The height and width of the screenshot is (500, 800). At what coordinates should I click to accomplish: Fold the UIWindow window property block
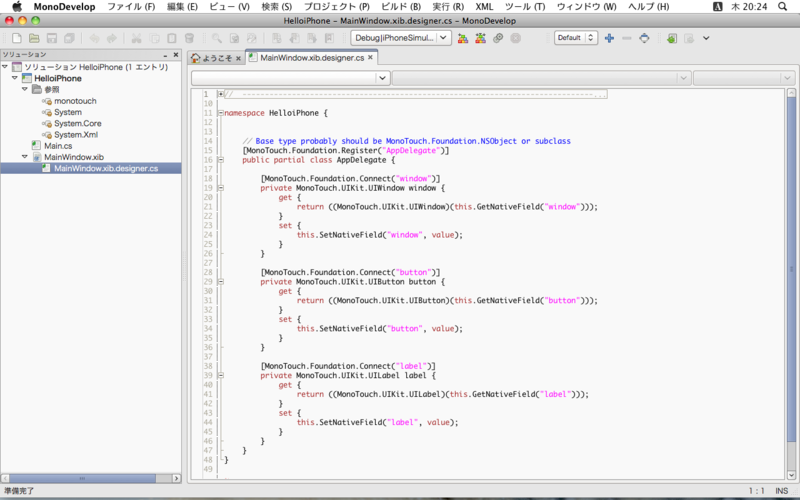[220, 188]
